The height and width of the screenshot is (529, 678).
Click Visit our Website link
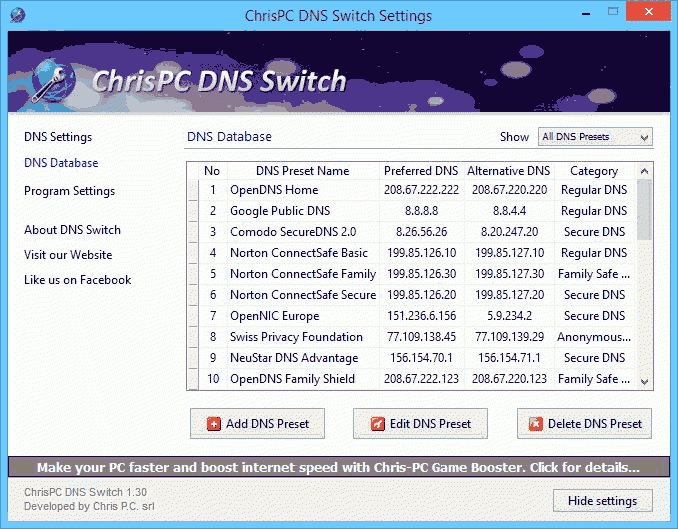tap(68, 255)
